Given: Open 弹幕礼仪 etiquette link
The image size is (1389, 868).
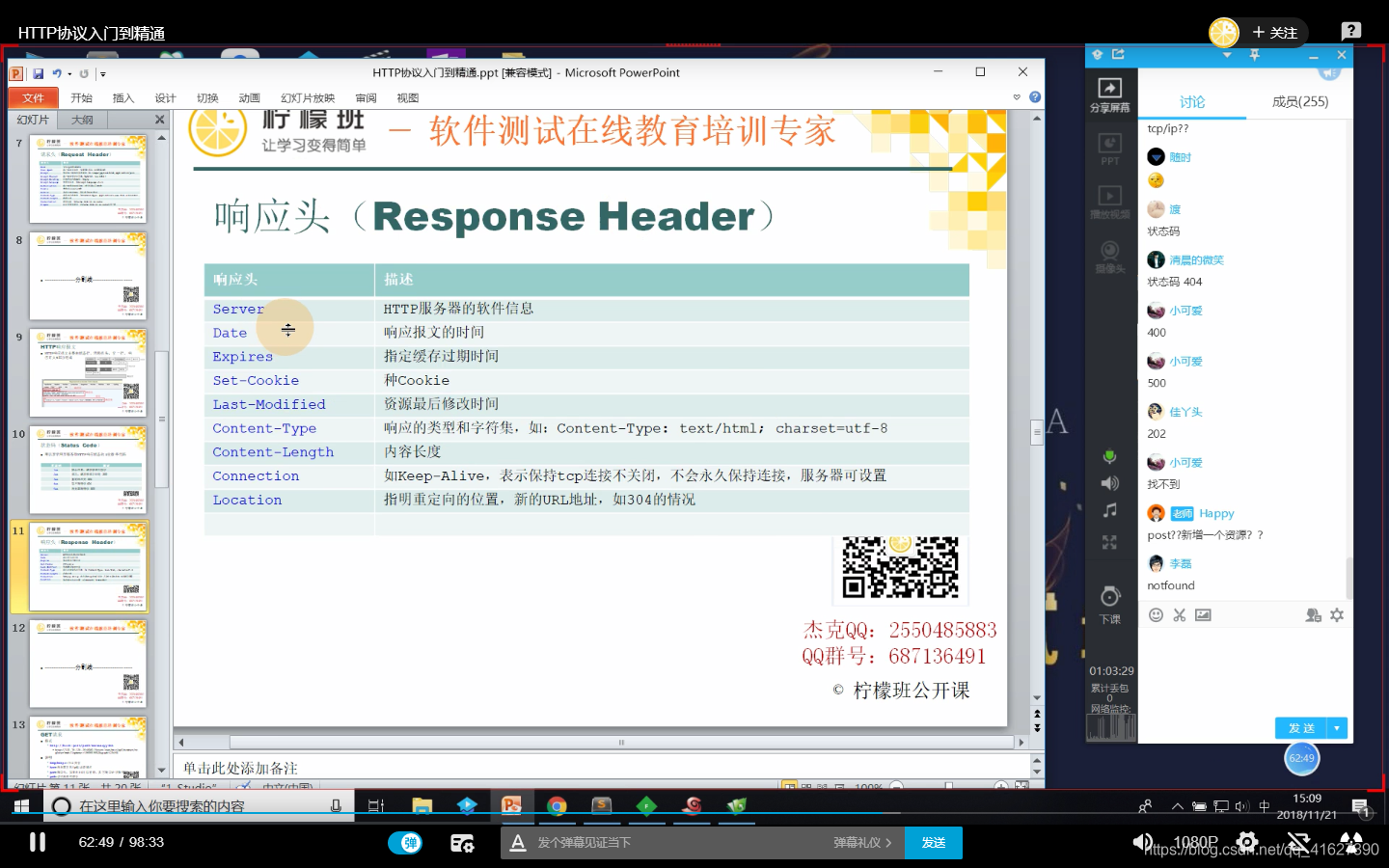Looking at the screenshot, I should click(x=863, y=843).
